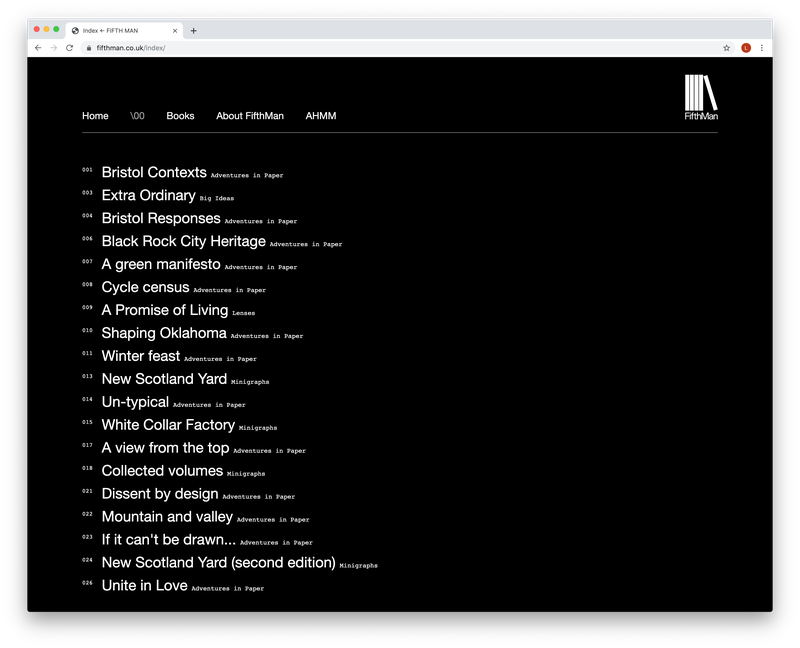
Task: Click Minigraphs label beside Collected volumes
Action: pos(246,474)
